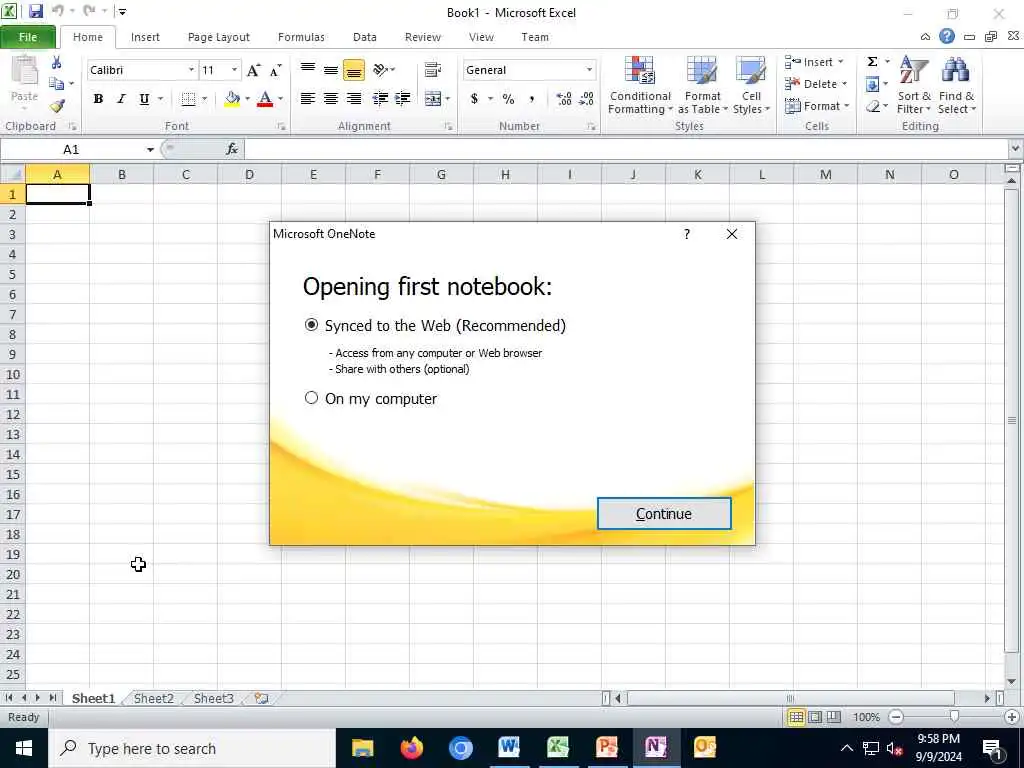1024x768 pixels.
Task: Open the View ribbon tab
Action: pyautogui.click(x=481, y=37)
